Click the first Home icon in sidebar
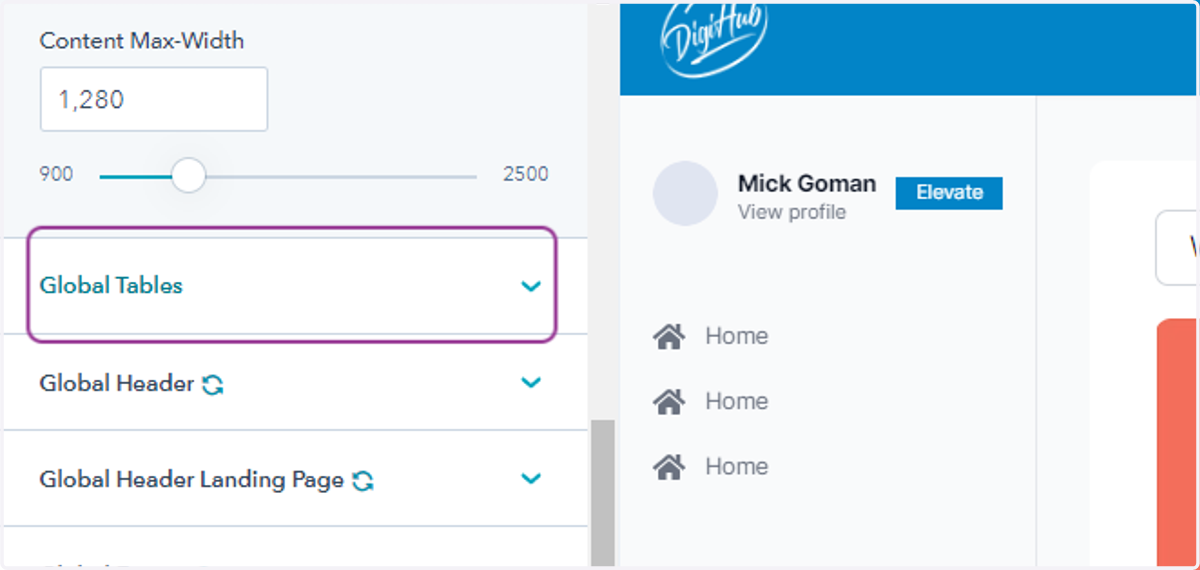Screen dimensions: 1200x570 click(x=668, y=336)
